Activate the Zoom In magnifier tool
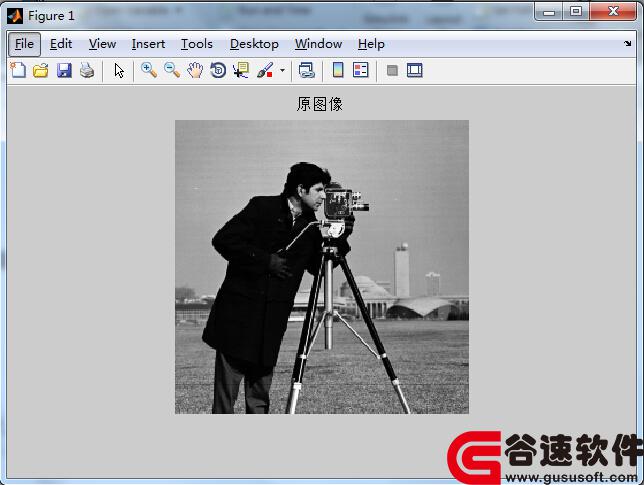Screen dimensions: 644x485 tap(149, 70)
